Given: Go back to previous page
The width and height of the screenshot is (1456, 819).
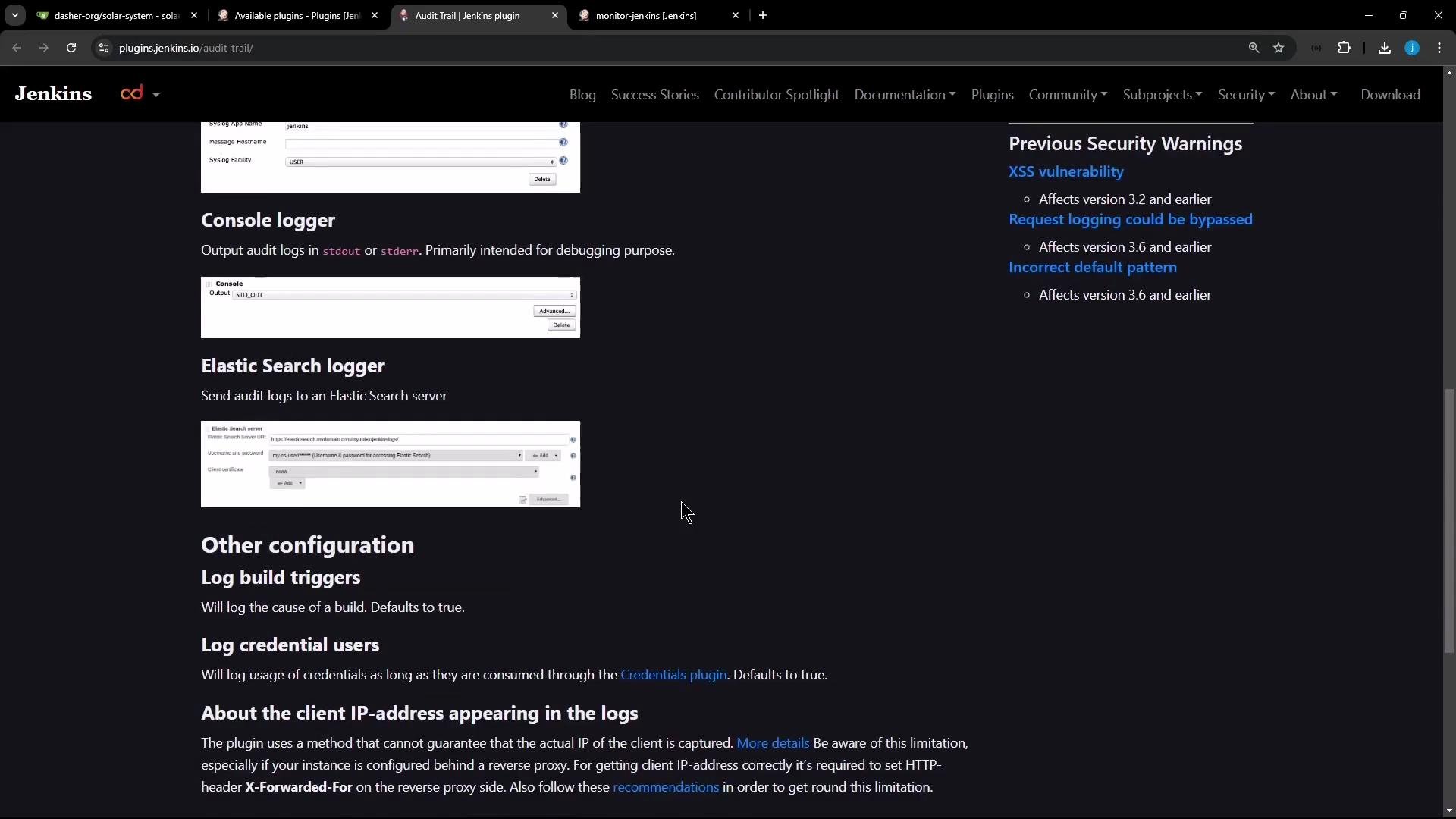Looking at the screenshot, I should (x=17, y=48).
